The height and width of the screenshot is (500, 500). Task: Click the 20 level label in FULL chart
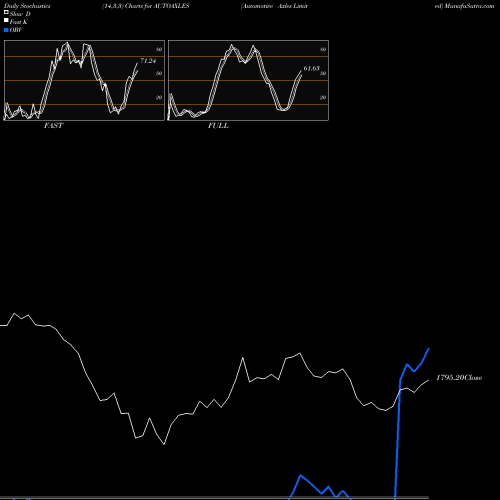[323, 97]
